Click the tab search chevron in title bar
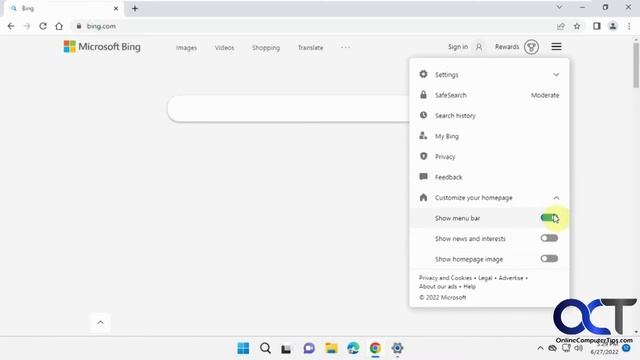This screenshot has height=360, width=640. [x=559, y=7]
